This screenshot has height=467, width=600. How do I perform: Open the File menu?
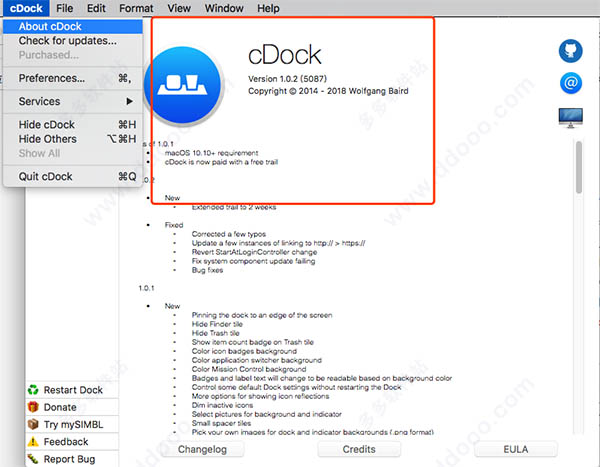pyautogui.click(x=65, y=8)
